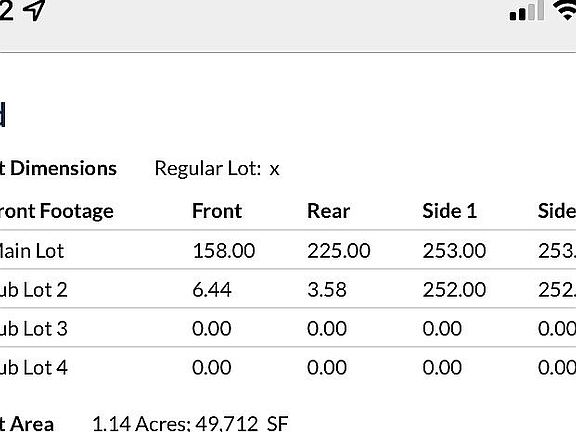Viewport: 576px width, 432px height.
Task: Click the Lot Dimensions heading
Action: coord(58,169)
